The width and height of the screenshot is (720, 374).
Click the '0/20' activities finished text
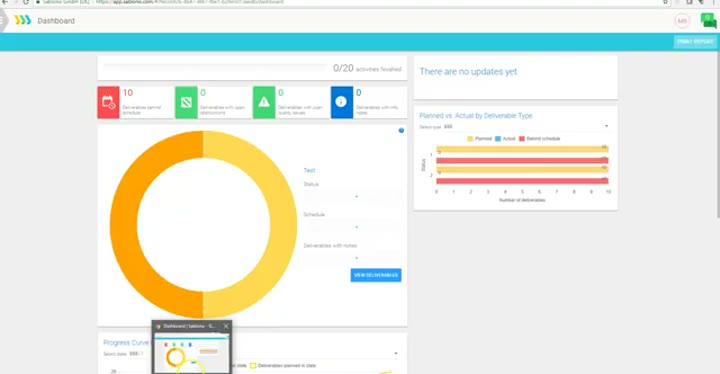coord(367,68)
